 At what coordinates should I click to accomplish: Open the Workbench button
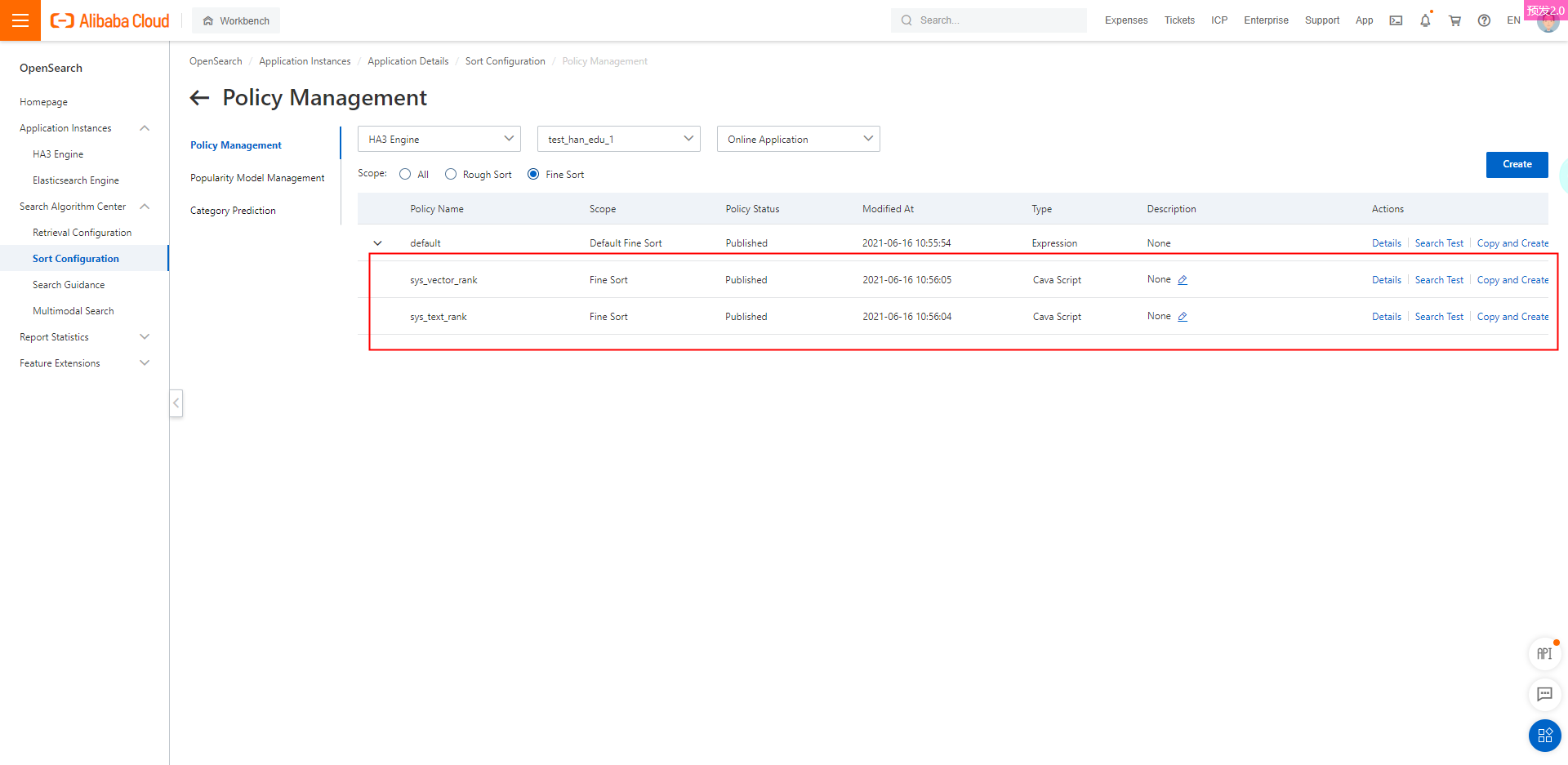(236, 20)
